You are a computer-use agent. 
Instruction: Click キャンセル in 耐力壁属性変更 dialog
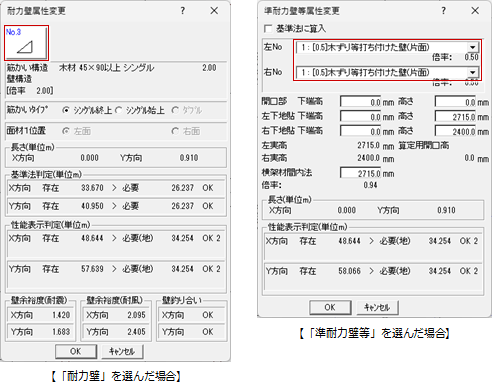[x=122, y=351]
